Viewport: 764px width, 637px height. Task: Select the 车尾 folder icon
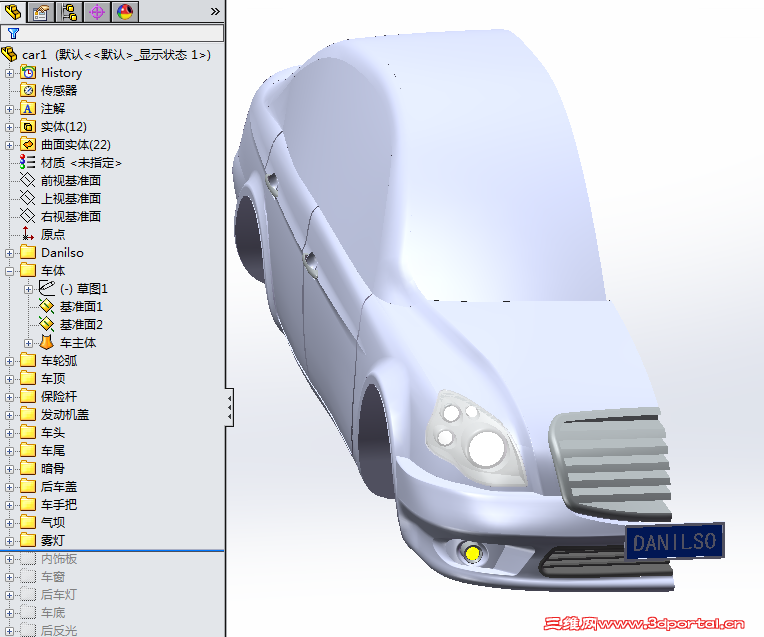28,451
